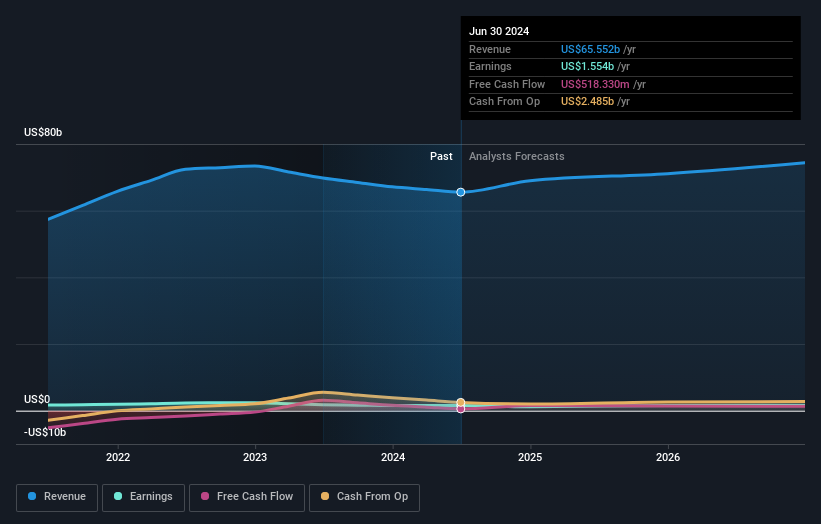Click the -US$10b y-axis label
Viewport: 821px width, 524px height.
tap(45, 432)
